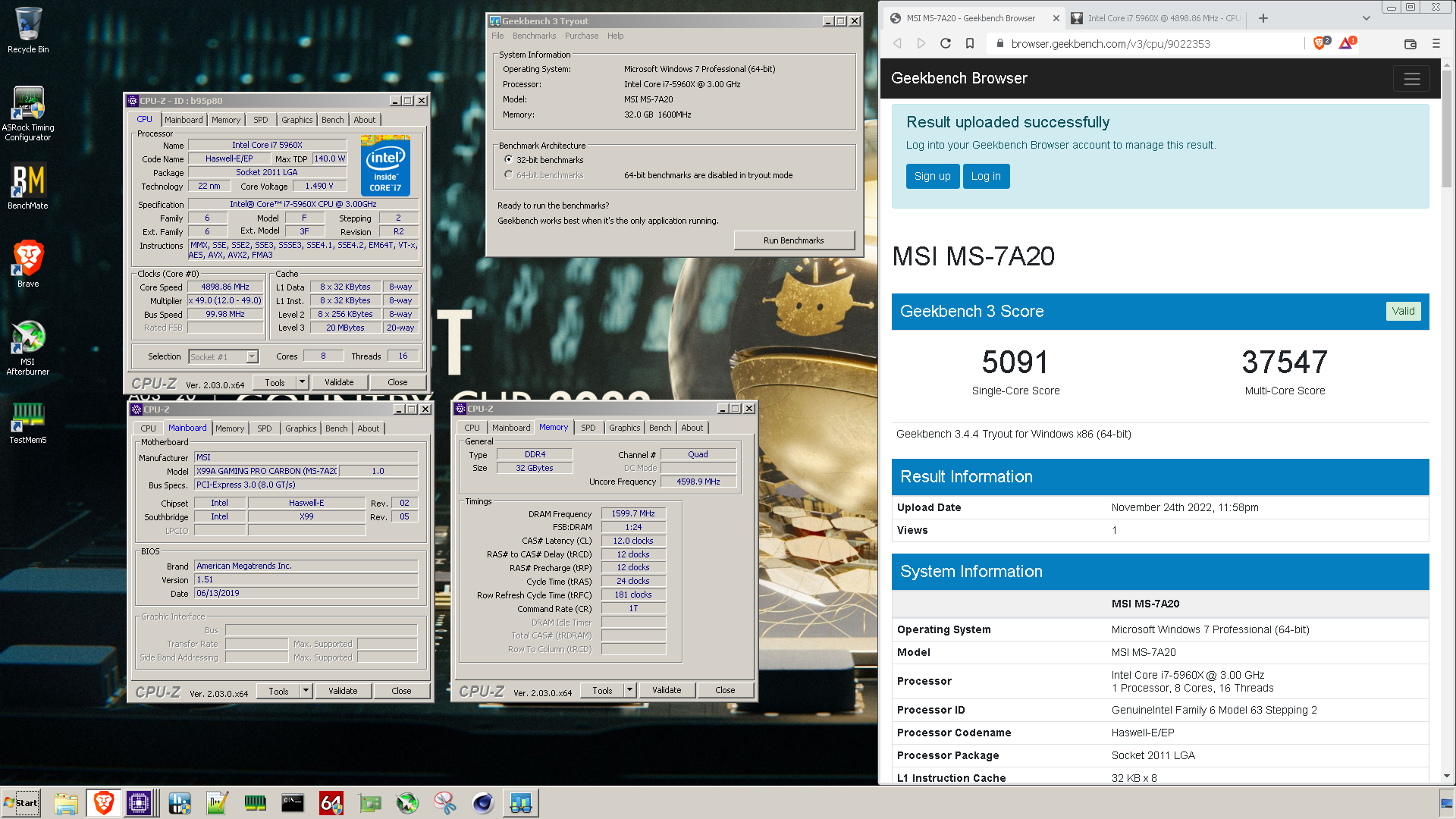Image resolution: width=1456 pixels, height=819 pixels.
Task: Open the Purchase menu in Geekbench
Action: (582, 36)
